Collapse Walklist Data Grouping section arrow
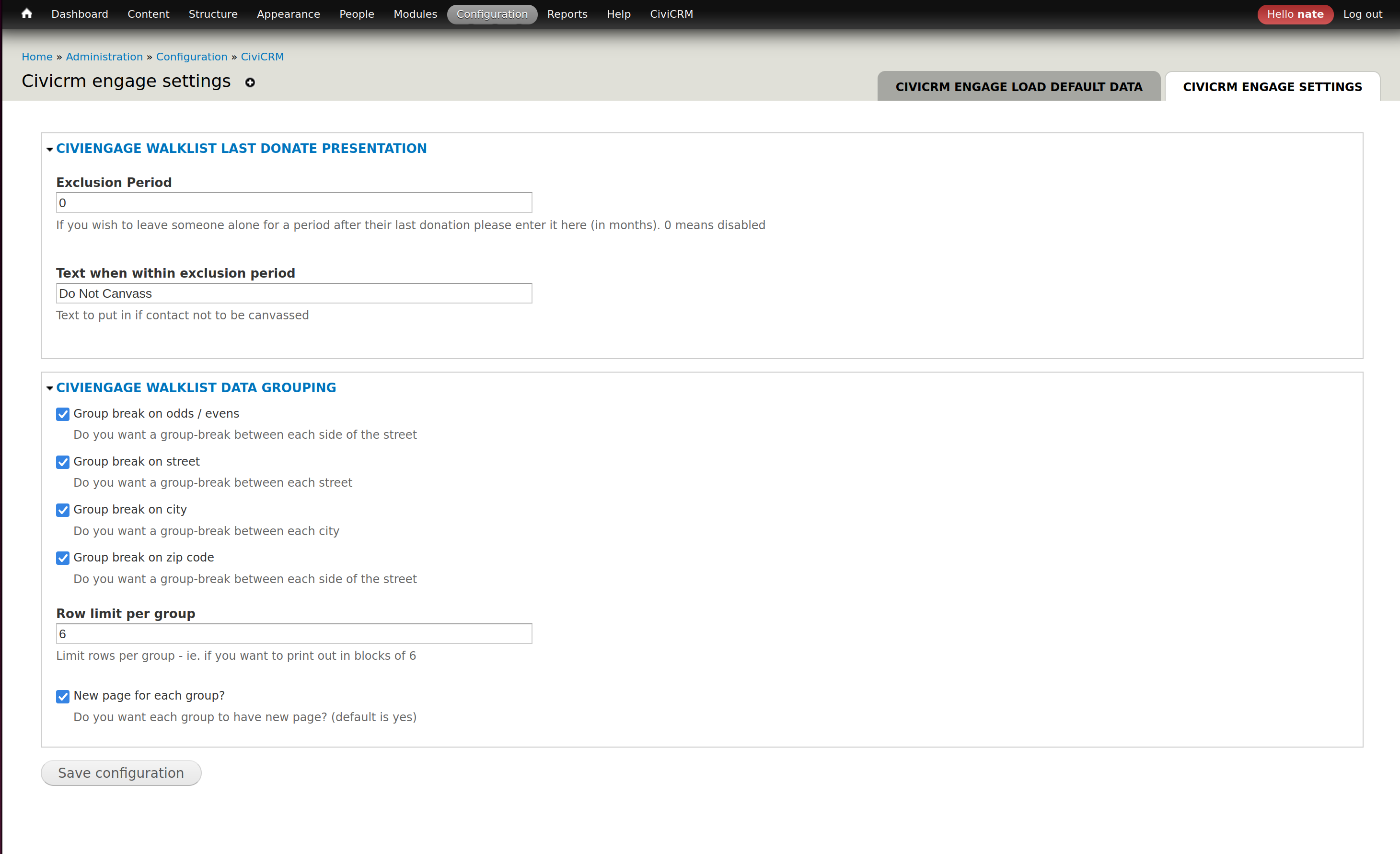This screenshot has height=854, width=1400. click(x=50, y=388)
